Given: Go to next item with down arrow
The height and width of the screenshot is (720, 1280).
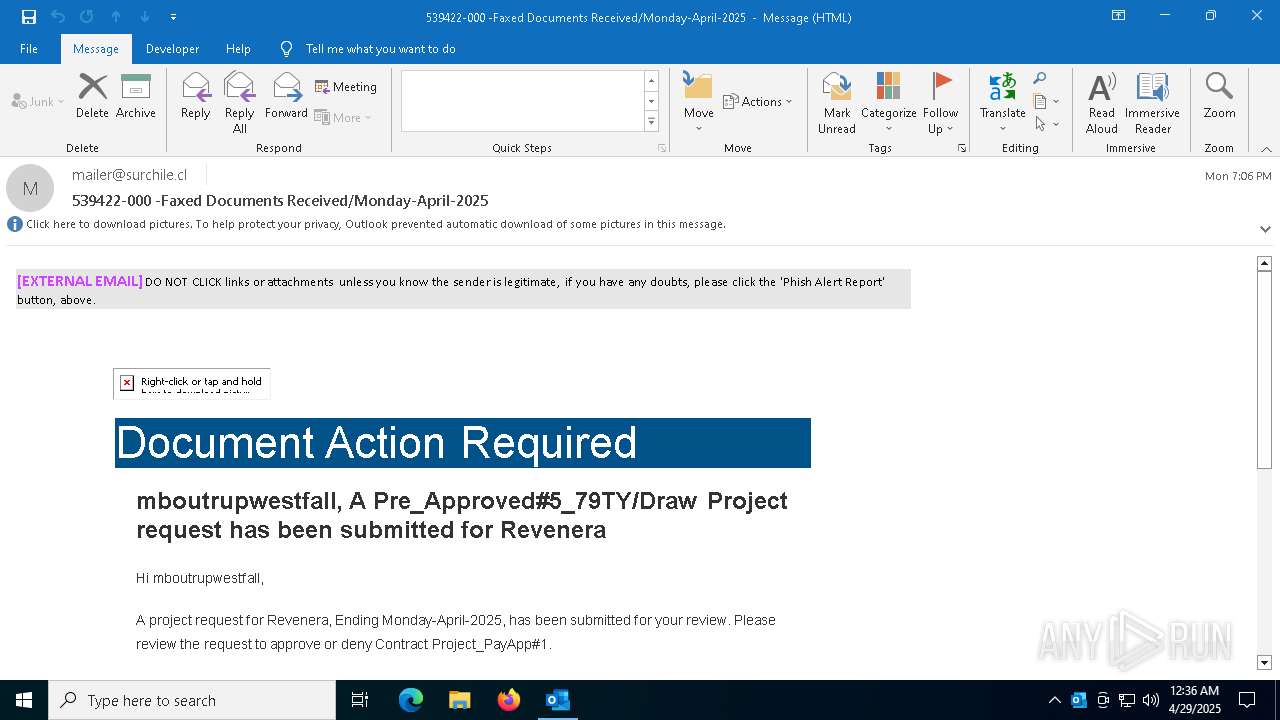Looking at the screenshot, I should point(145,17).
